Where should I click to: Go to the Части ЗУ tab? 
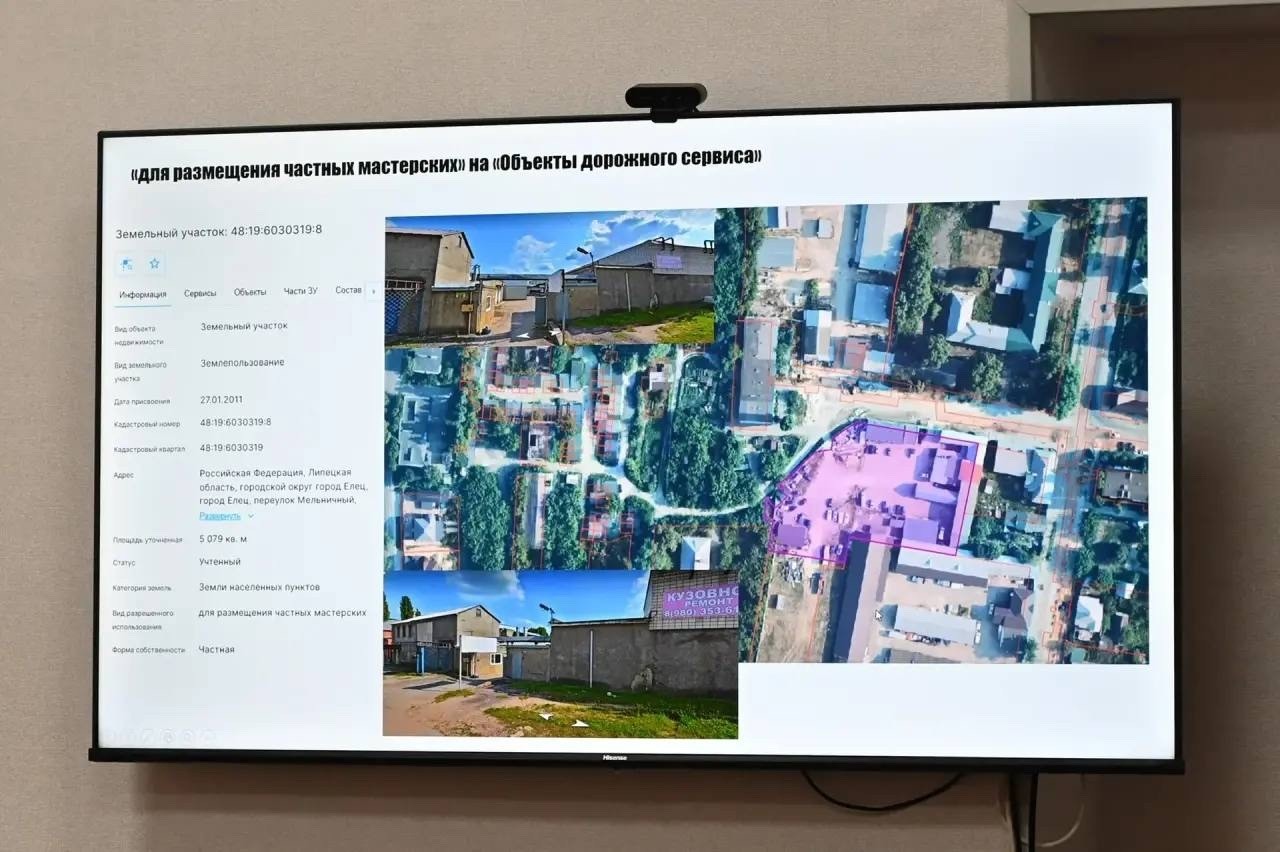(x=300, y=291)
